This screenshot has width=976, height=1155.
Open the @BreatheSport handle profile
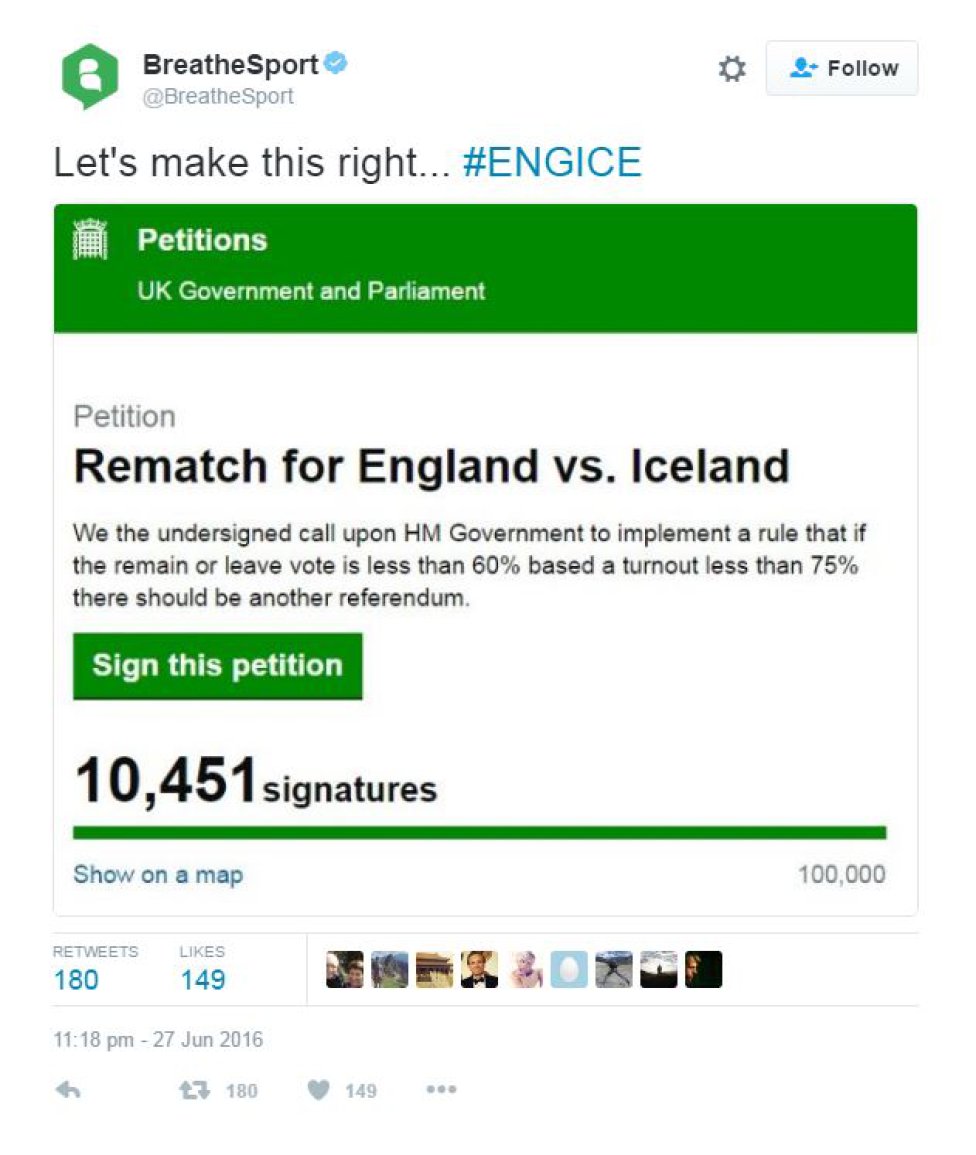[x=218, y=96]
